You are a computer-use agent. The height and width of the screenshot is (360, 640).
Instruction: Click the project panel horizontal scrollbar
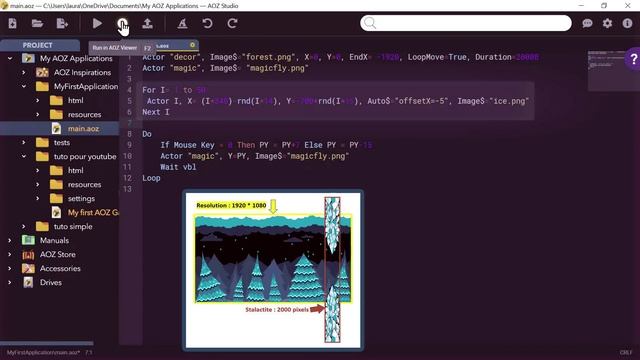click(47, 343)
